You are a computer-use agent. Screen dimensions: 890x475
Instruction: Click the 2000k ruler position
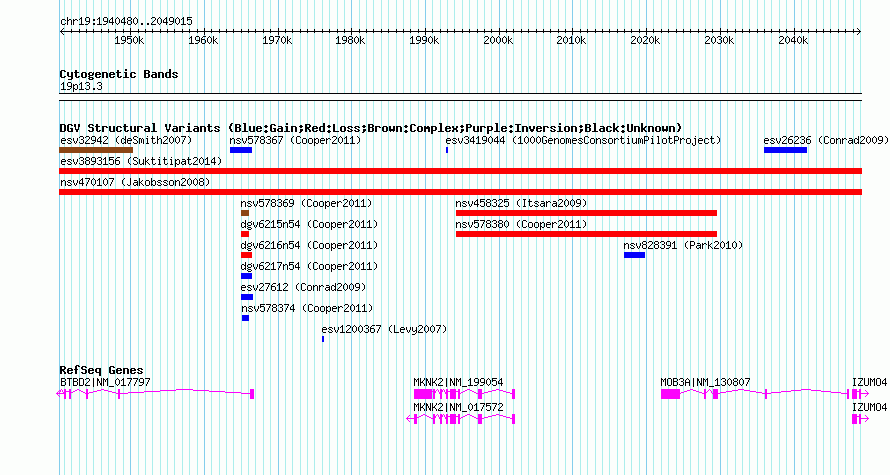click(498, 41)
